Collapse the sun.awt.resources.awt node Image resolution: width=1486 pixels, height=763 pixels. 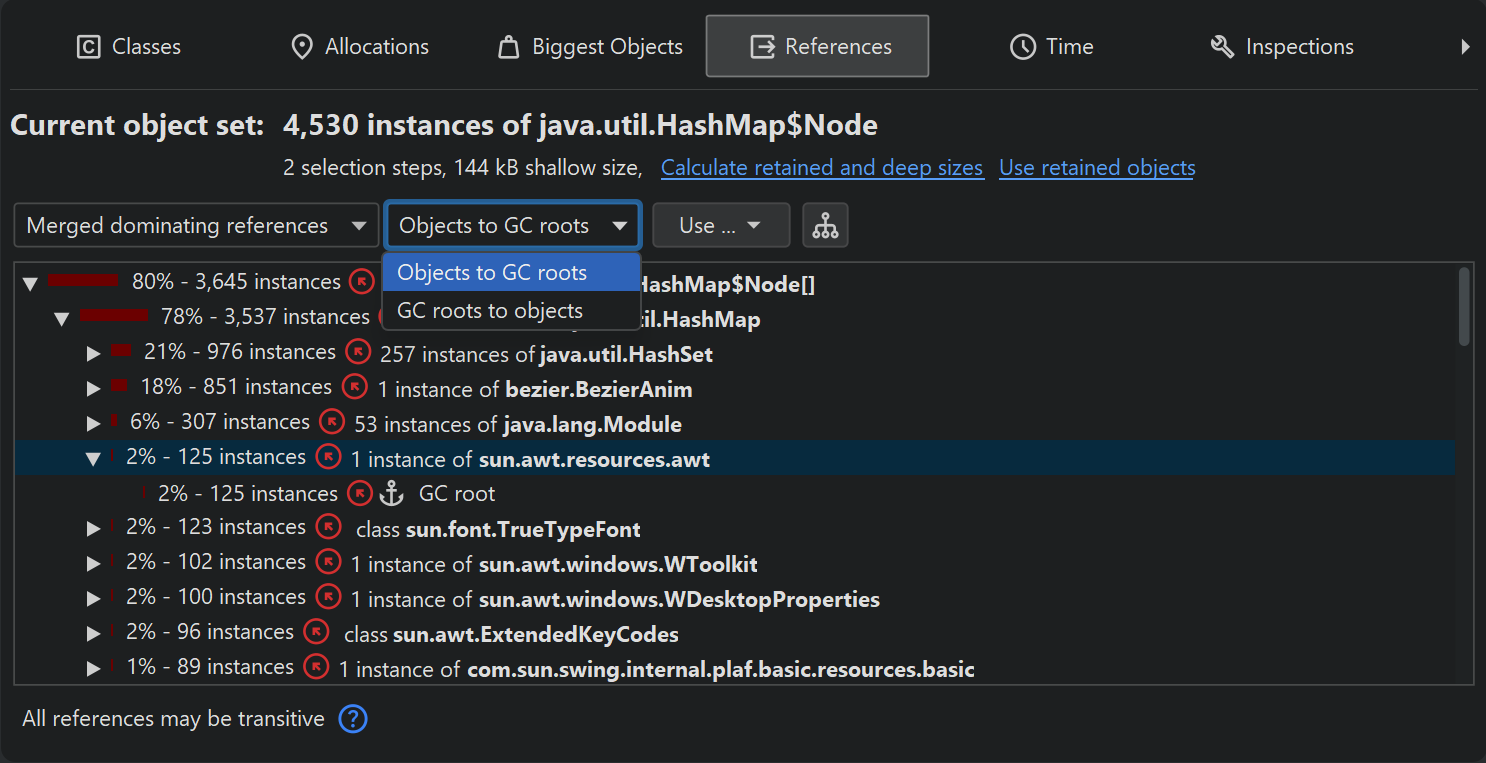[94, 458]
